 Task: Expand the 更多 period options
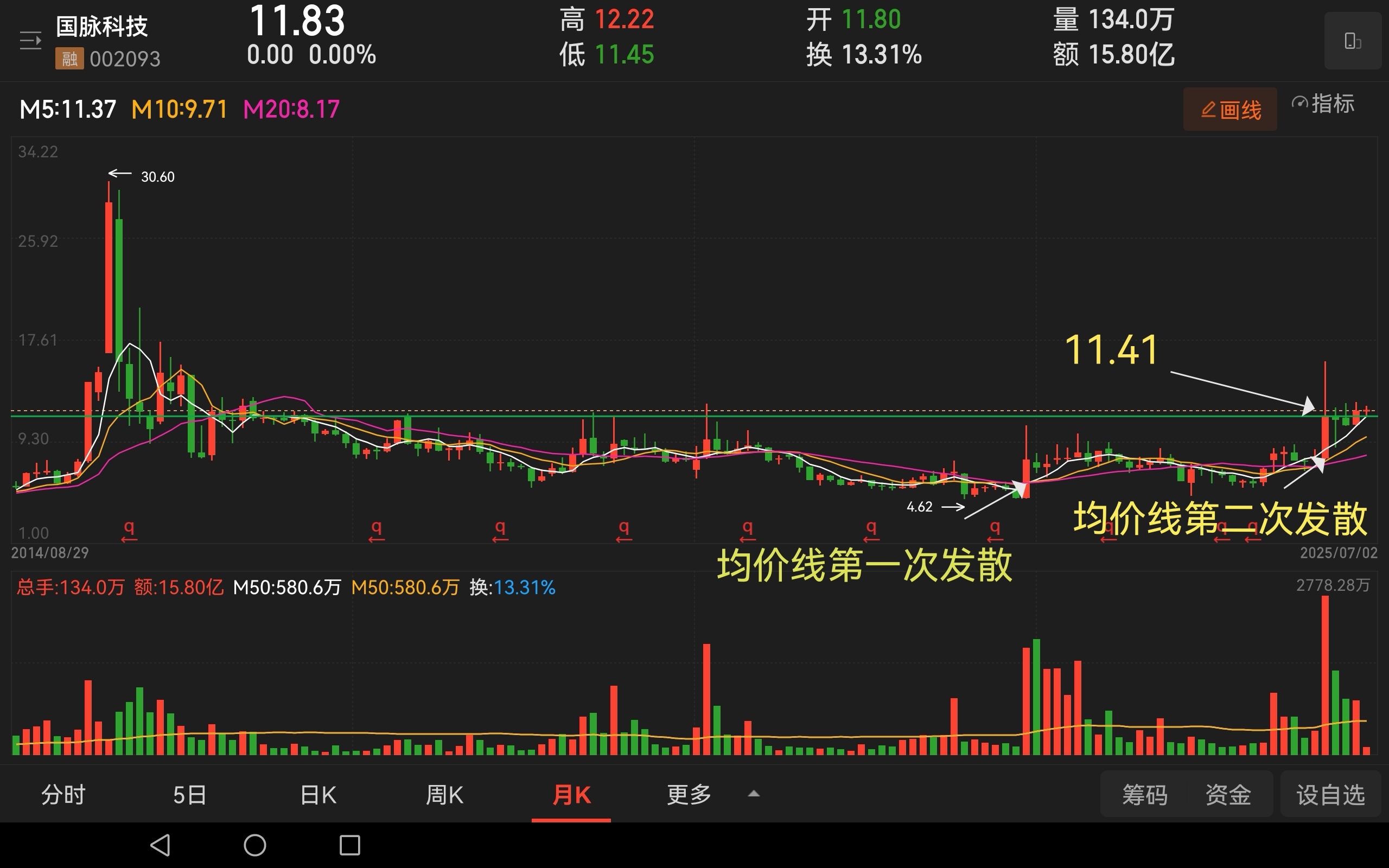(689, 795)
